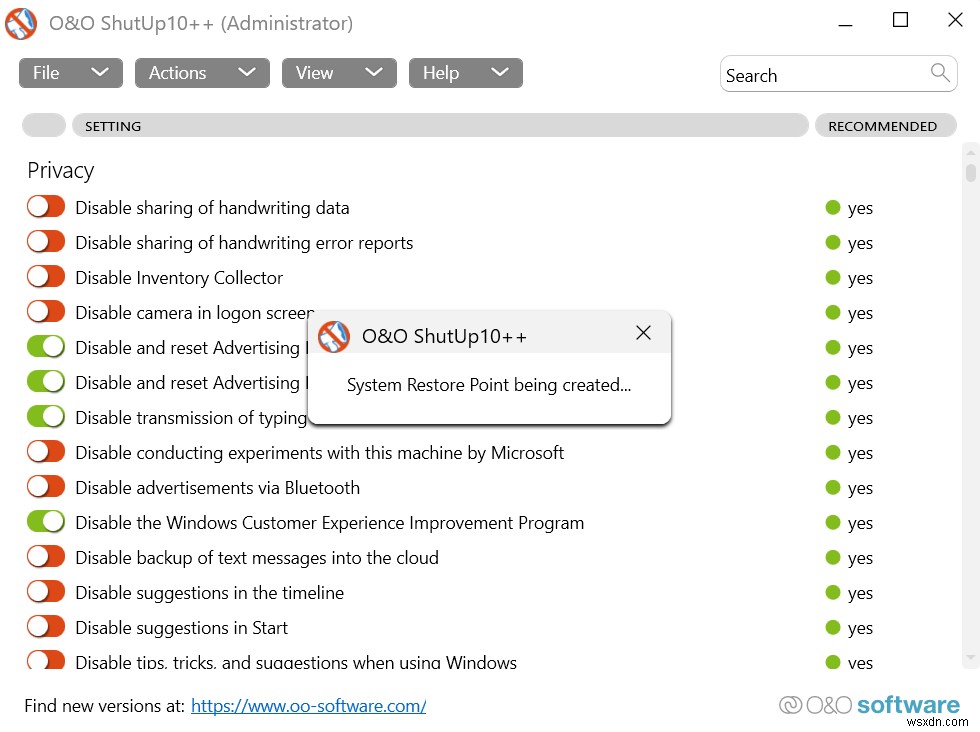Enable Disable Inventory Collector switch
980x732 pixels.
[46, 277]
